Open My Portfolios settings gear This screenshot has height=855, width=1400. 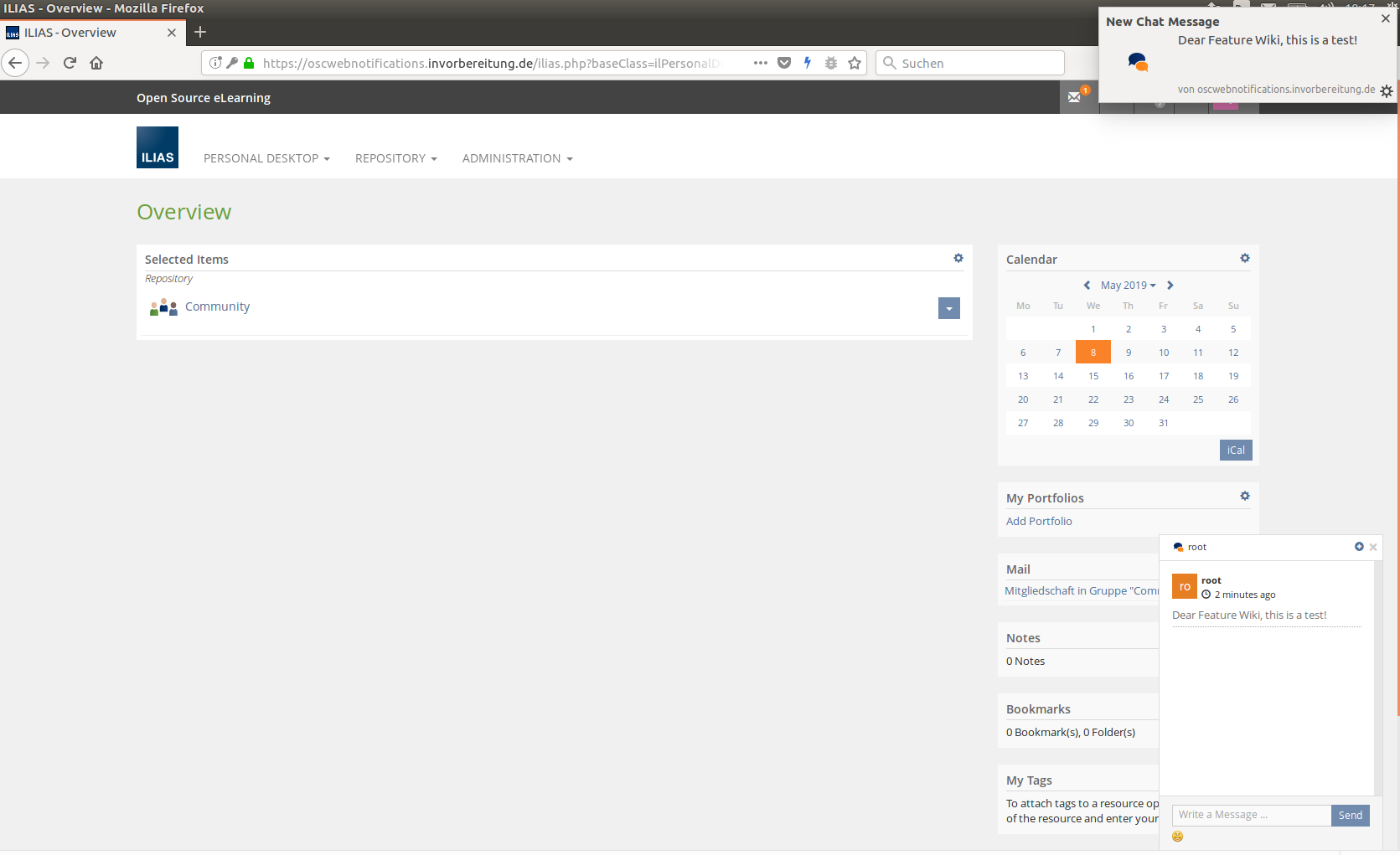coord(1245,496)
